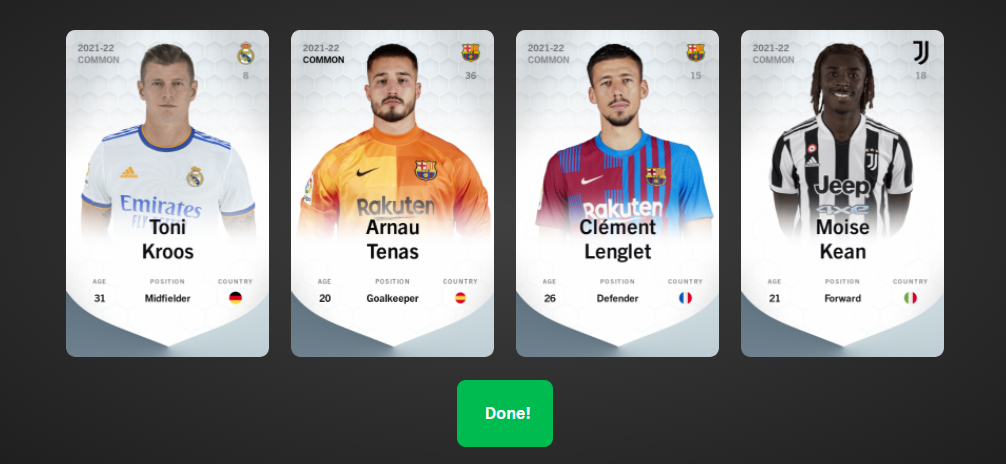The width and height of the screenshot is (1006, 464).
Task: Click the Toni Kroos name text
Action: click(x=167, y=239)
